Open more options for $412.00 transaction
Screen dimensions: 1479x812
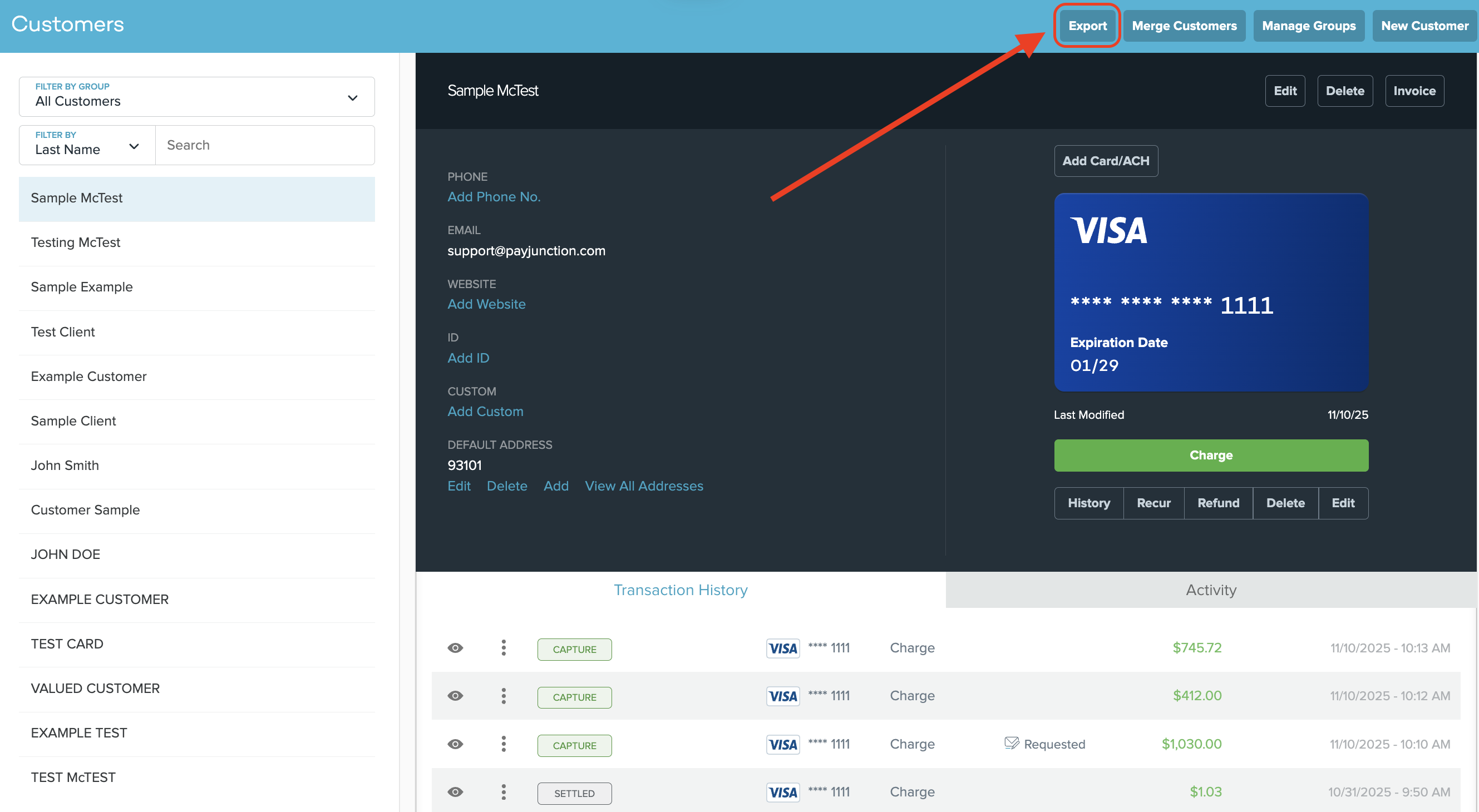pos(504,696)
